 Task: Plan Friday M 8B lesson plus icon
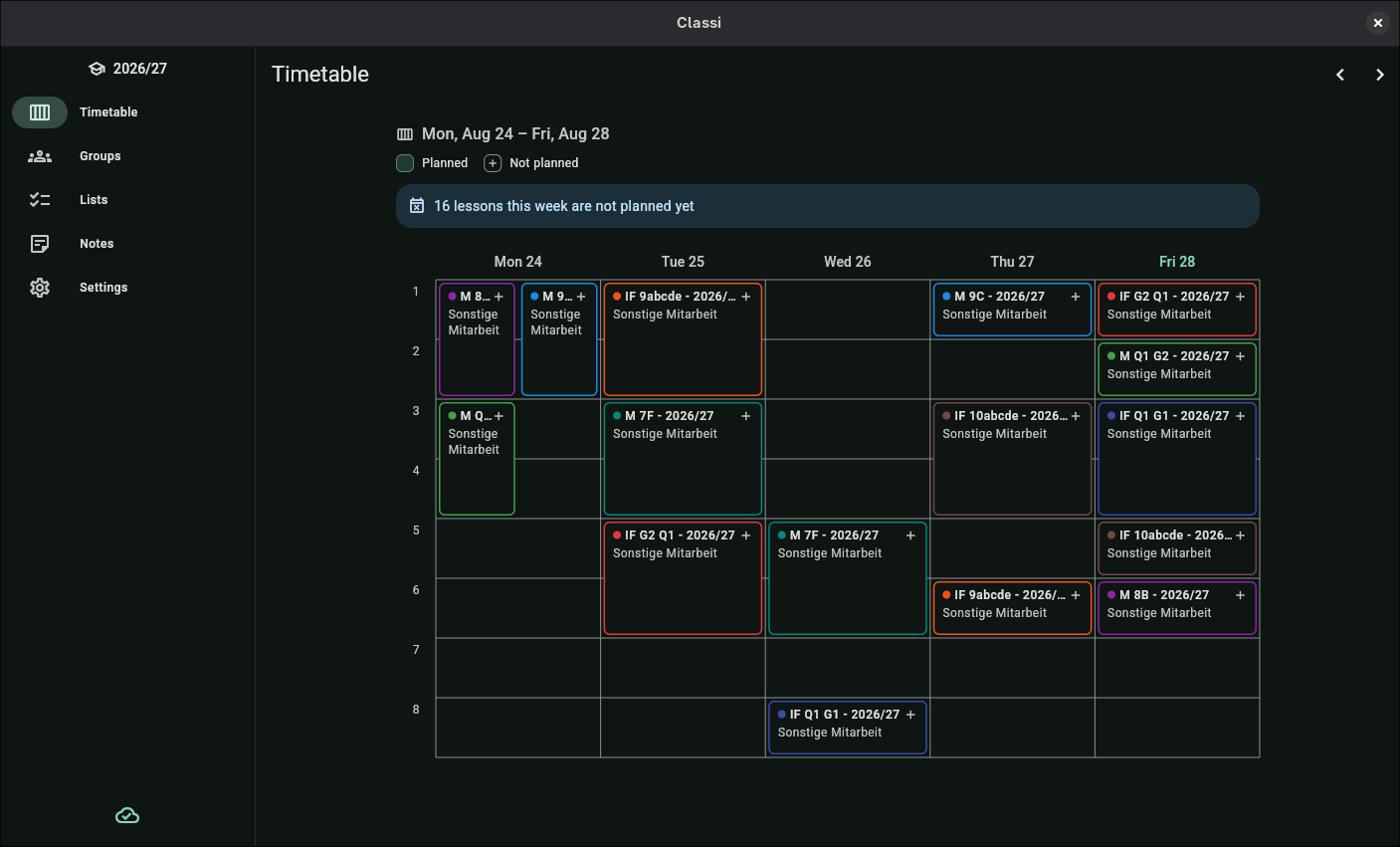click(1241, 595)
